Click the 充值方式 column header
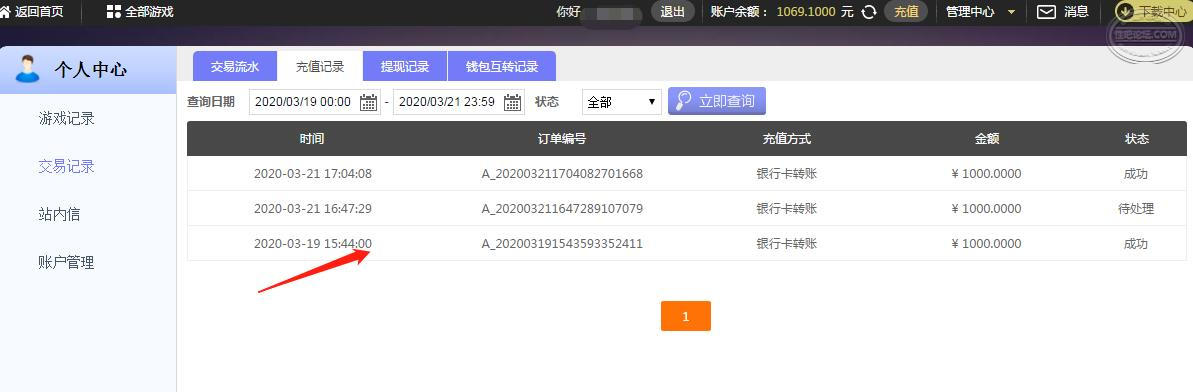1193x392 pixels. [x=787, y=139]
